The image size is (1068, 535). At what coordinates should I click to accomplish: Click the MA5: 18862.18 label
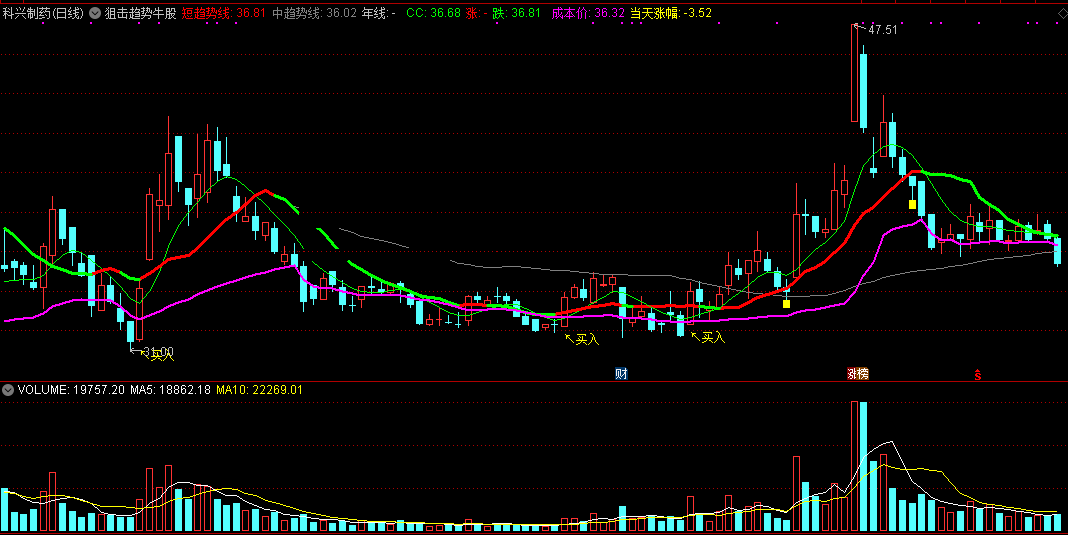170,390
